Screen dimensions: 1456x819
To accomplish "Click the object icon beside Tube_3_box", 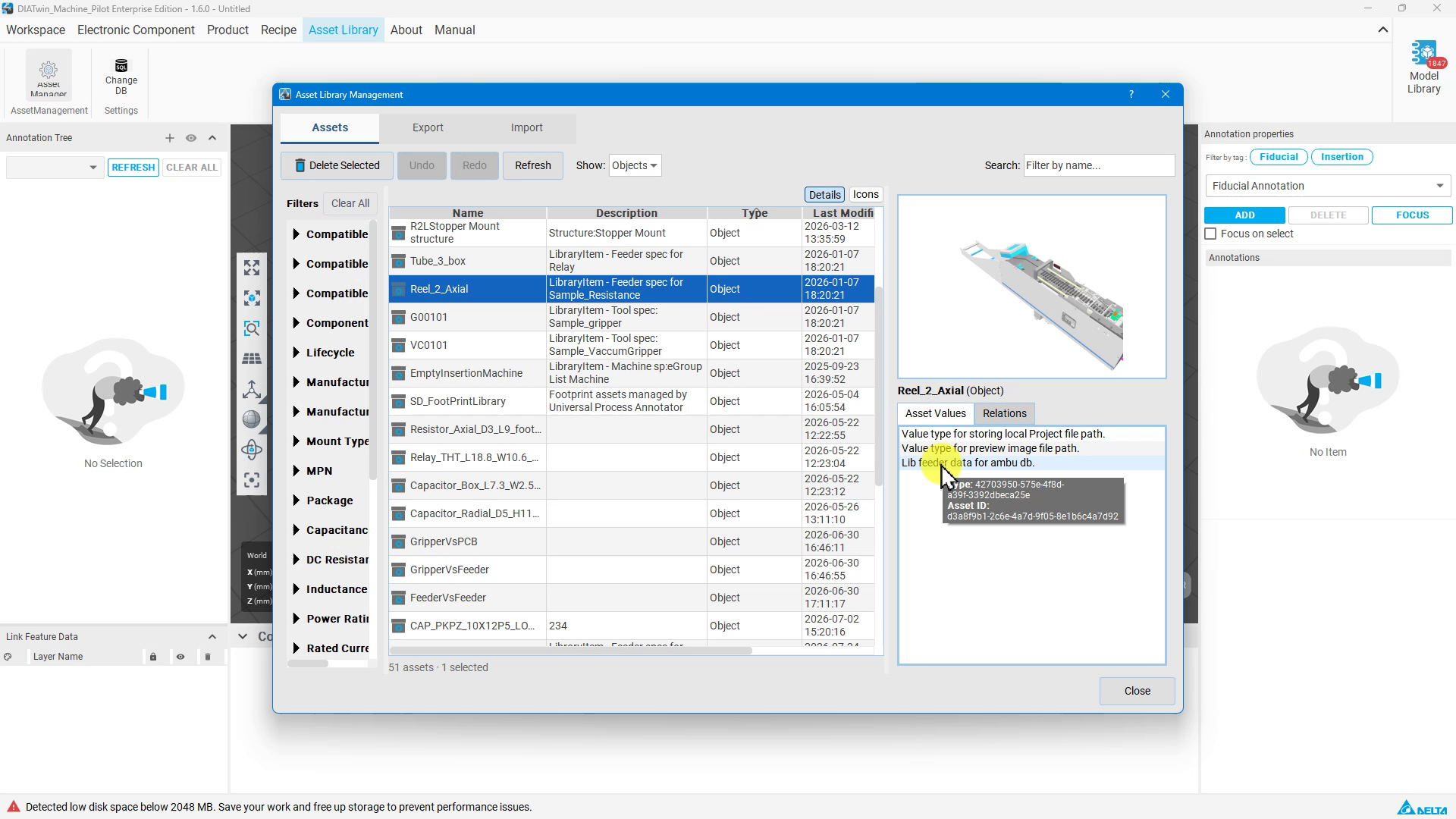I will pyautogui.click(x=398, y=261).
